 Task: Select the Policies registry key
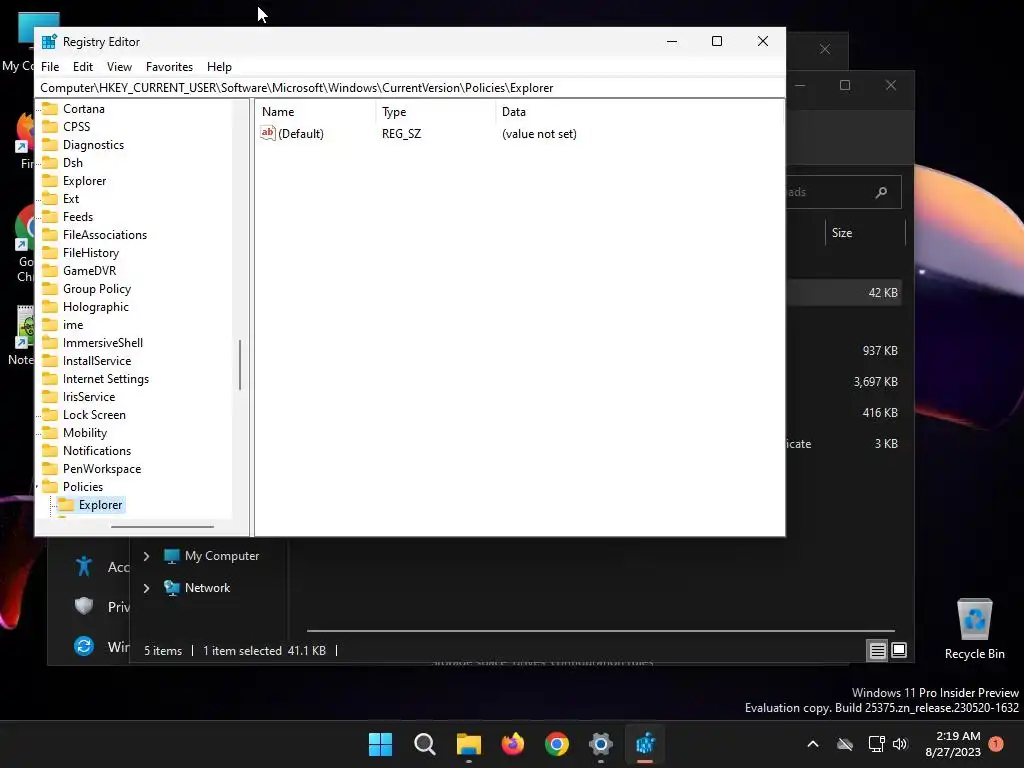pos(83,487)
